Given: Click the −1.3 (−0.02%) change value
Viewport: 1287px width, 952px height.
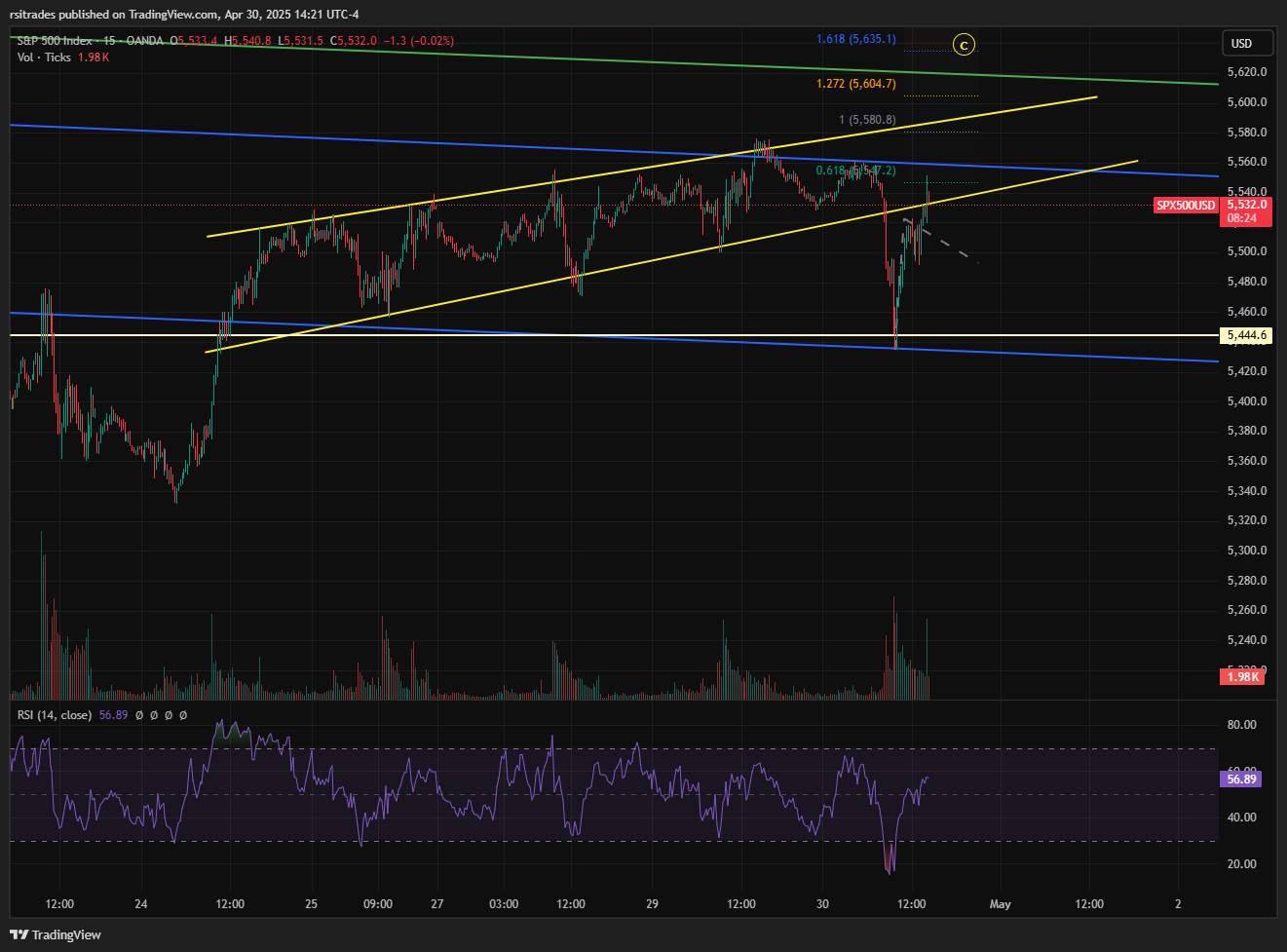Looking at the screenshot, I should tap(419, 41).
